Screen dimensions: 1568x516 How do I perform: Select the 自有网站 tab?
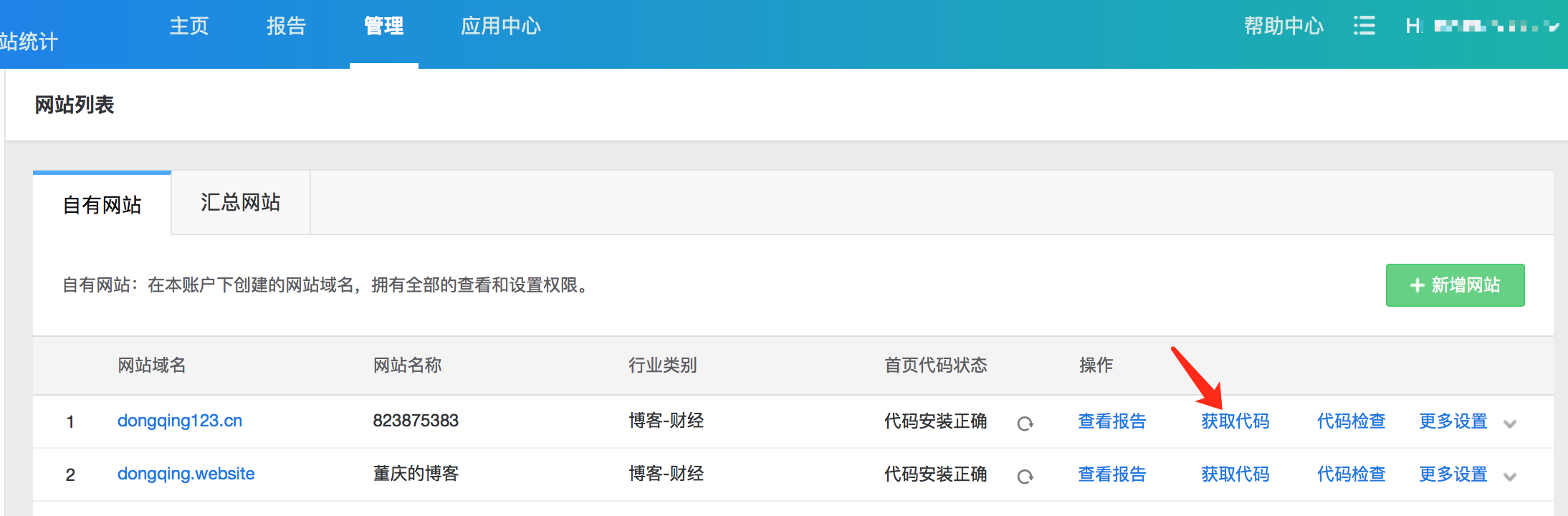point(102,205)
